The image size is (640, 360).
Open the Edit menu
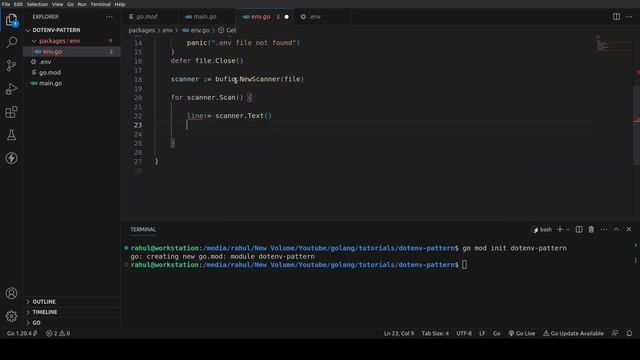point(18,4)
